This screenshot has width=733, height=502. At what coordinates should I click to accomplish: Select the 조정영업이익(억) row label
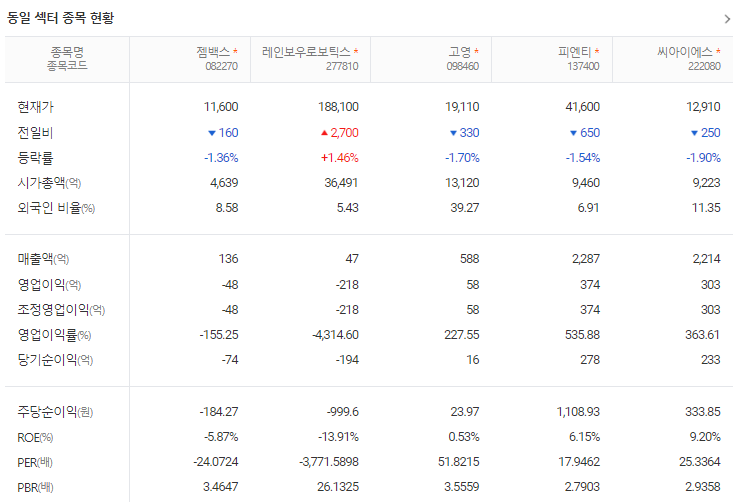(x=61, y=310)
